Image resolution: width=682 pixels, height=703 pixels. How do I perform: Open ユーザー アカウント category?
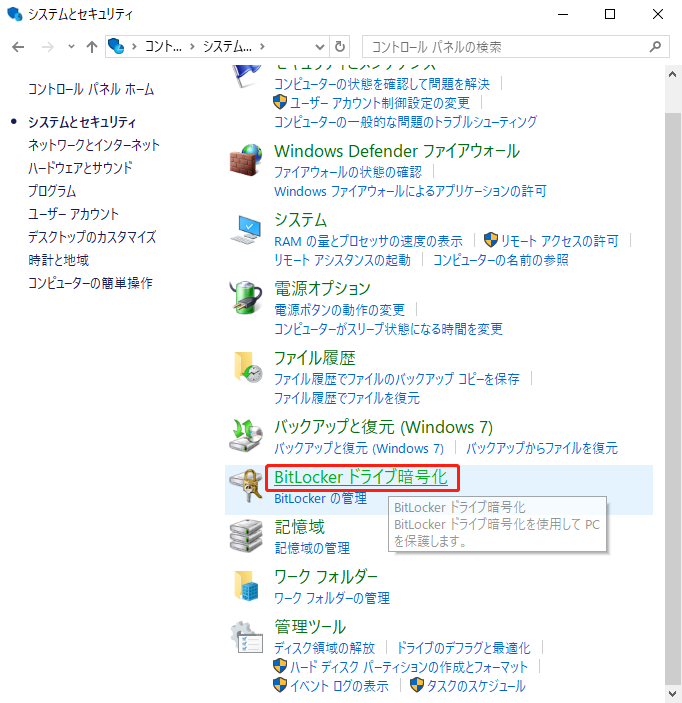click(74, 214)
